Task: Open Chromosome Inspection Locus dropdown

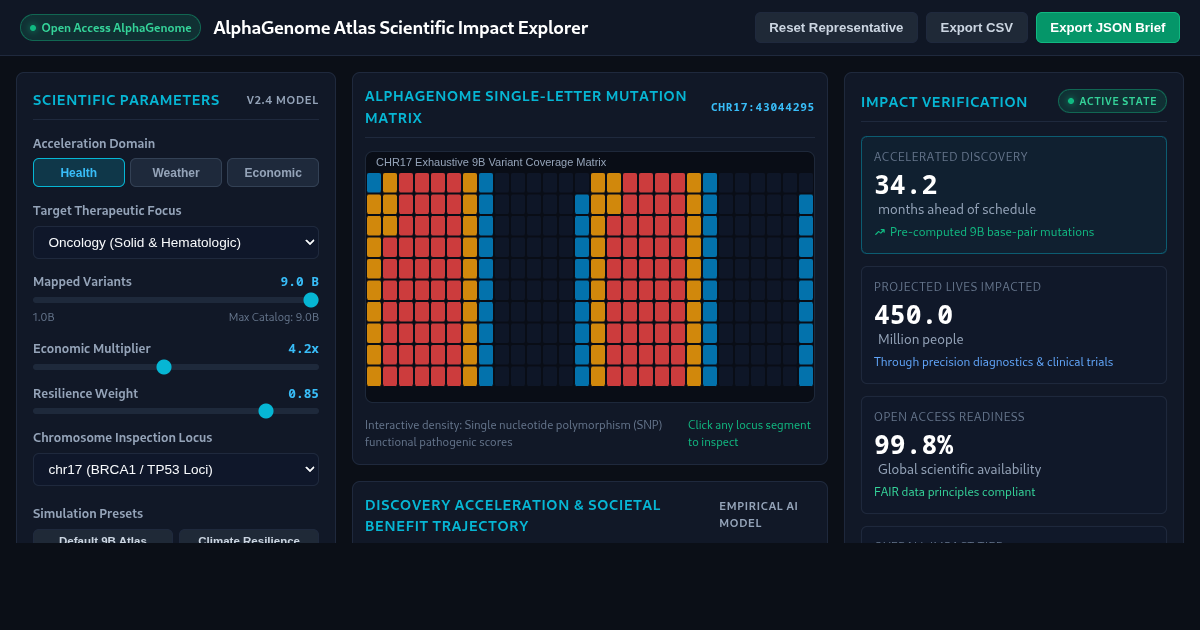Action: (176, 469)
